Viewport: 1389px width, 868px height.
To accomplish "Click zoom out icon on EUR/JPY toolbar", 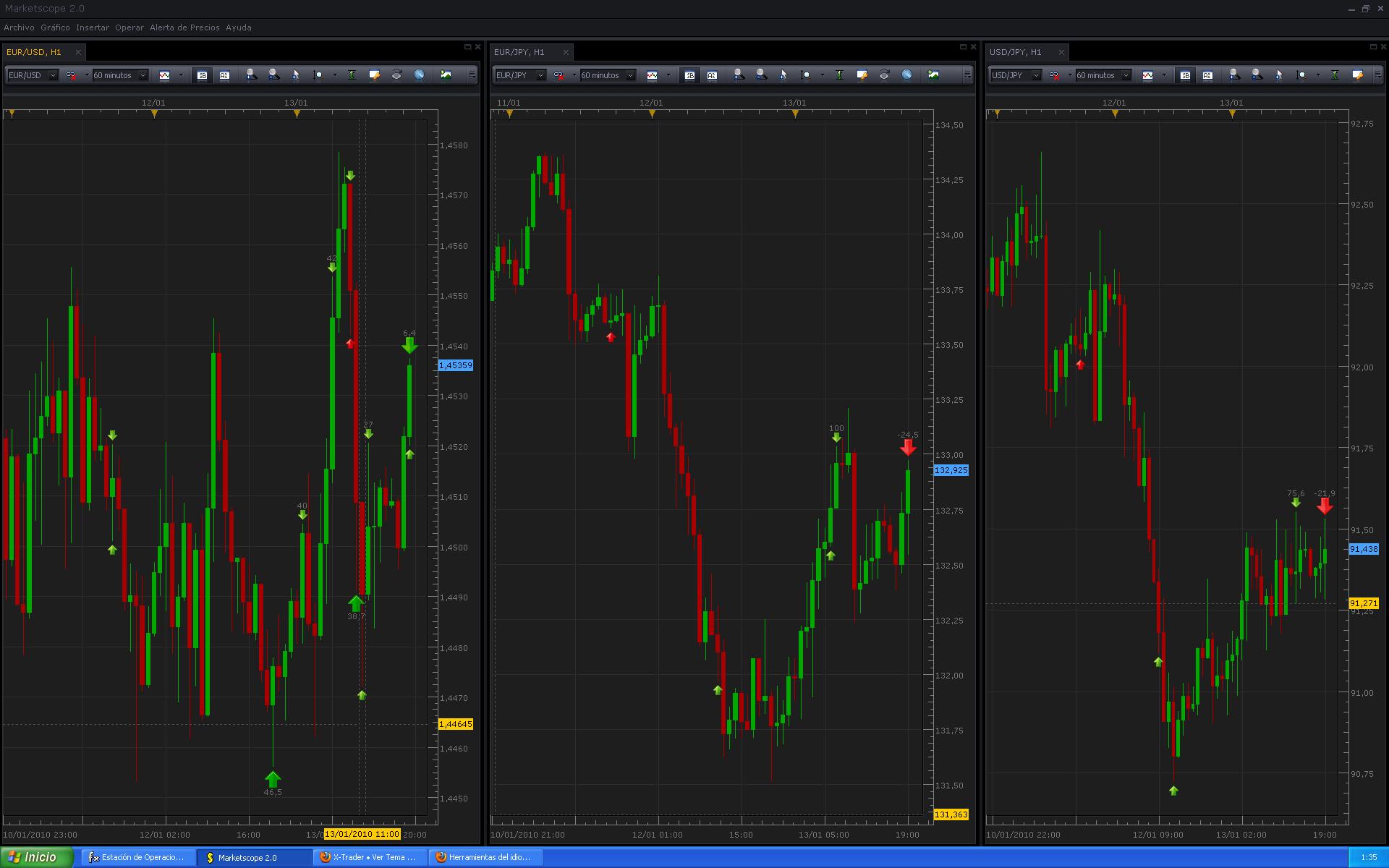I will 761,75.
